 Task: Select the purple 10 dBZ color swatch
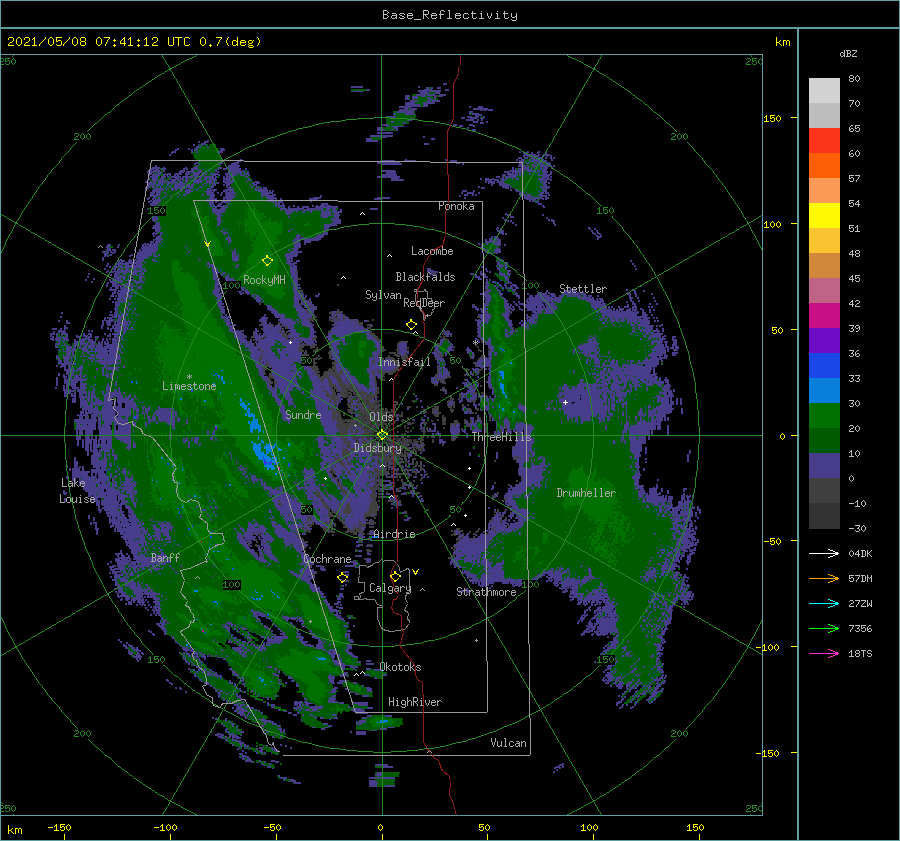tap(824, 466)
